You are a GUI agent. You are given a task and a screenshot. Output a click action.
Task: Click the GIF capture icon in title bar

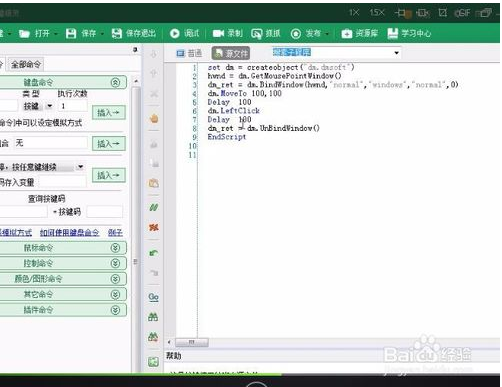click(x=462, y=13)
